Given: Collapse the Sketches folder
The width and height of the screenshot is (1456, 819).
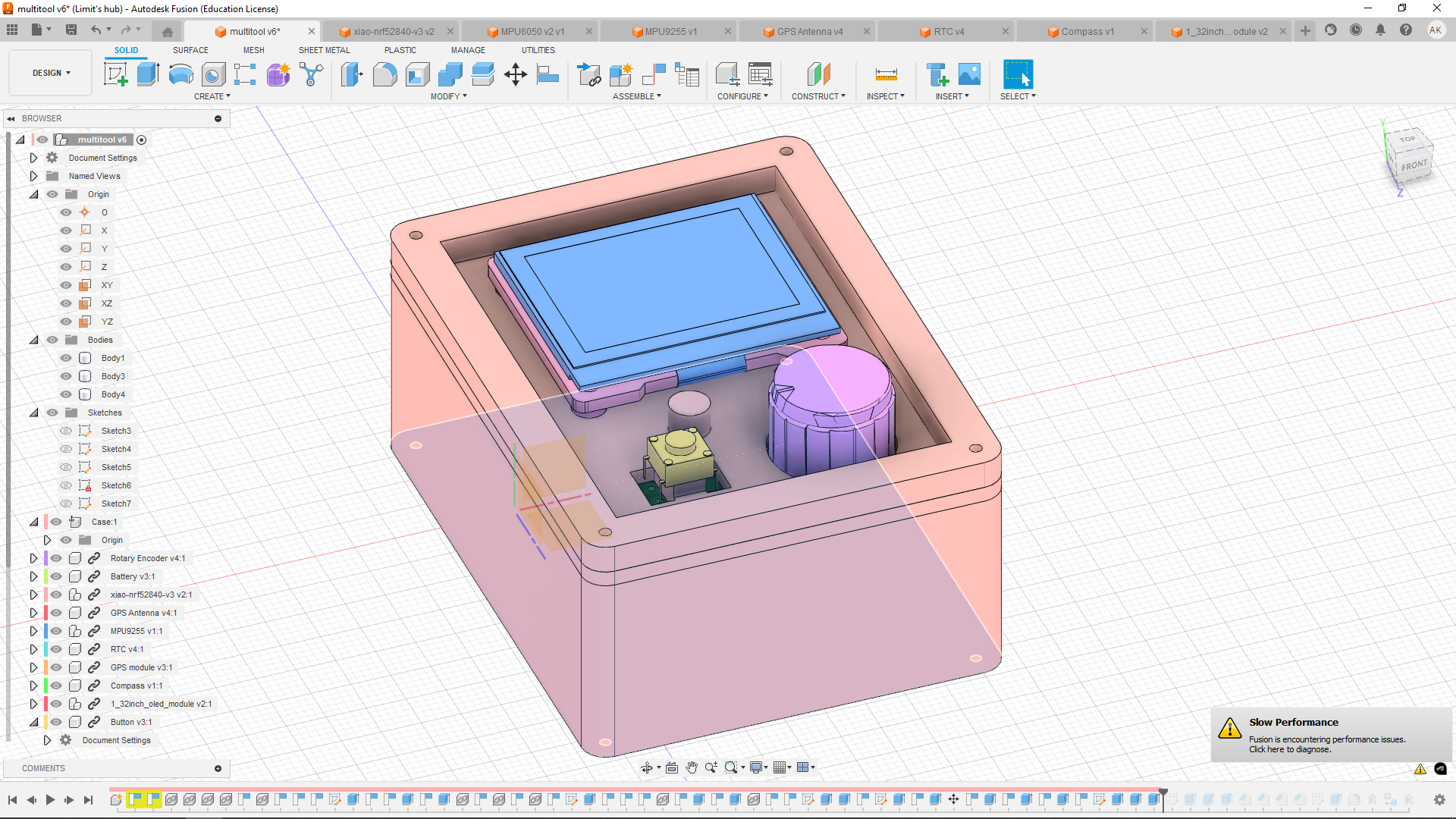Looking at the screenshot, I should tap(33, 413).
